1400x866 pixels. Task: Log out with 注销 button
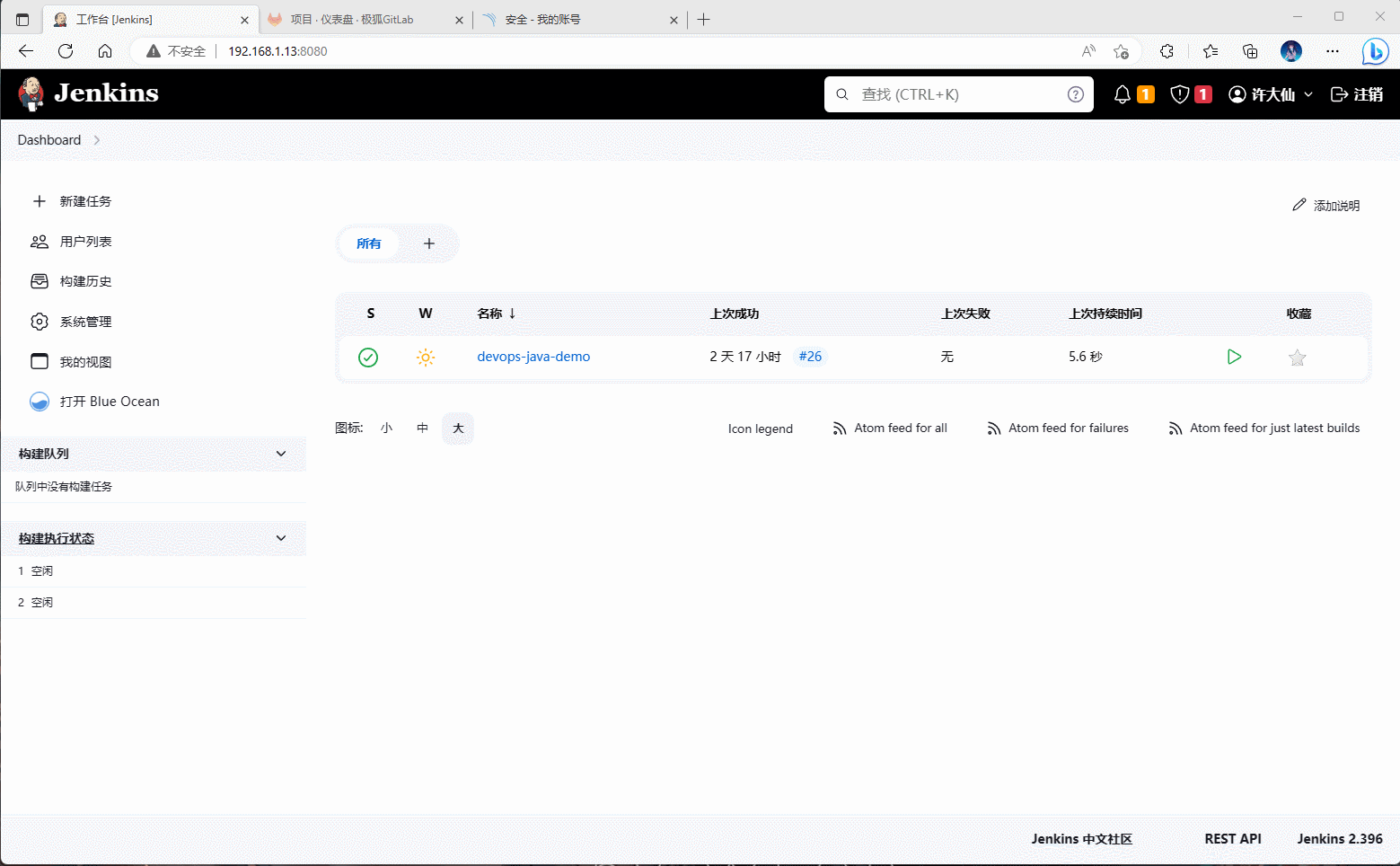pos(1357,94)
